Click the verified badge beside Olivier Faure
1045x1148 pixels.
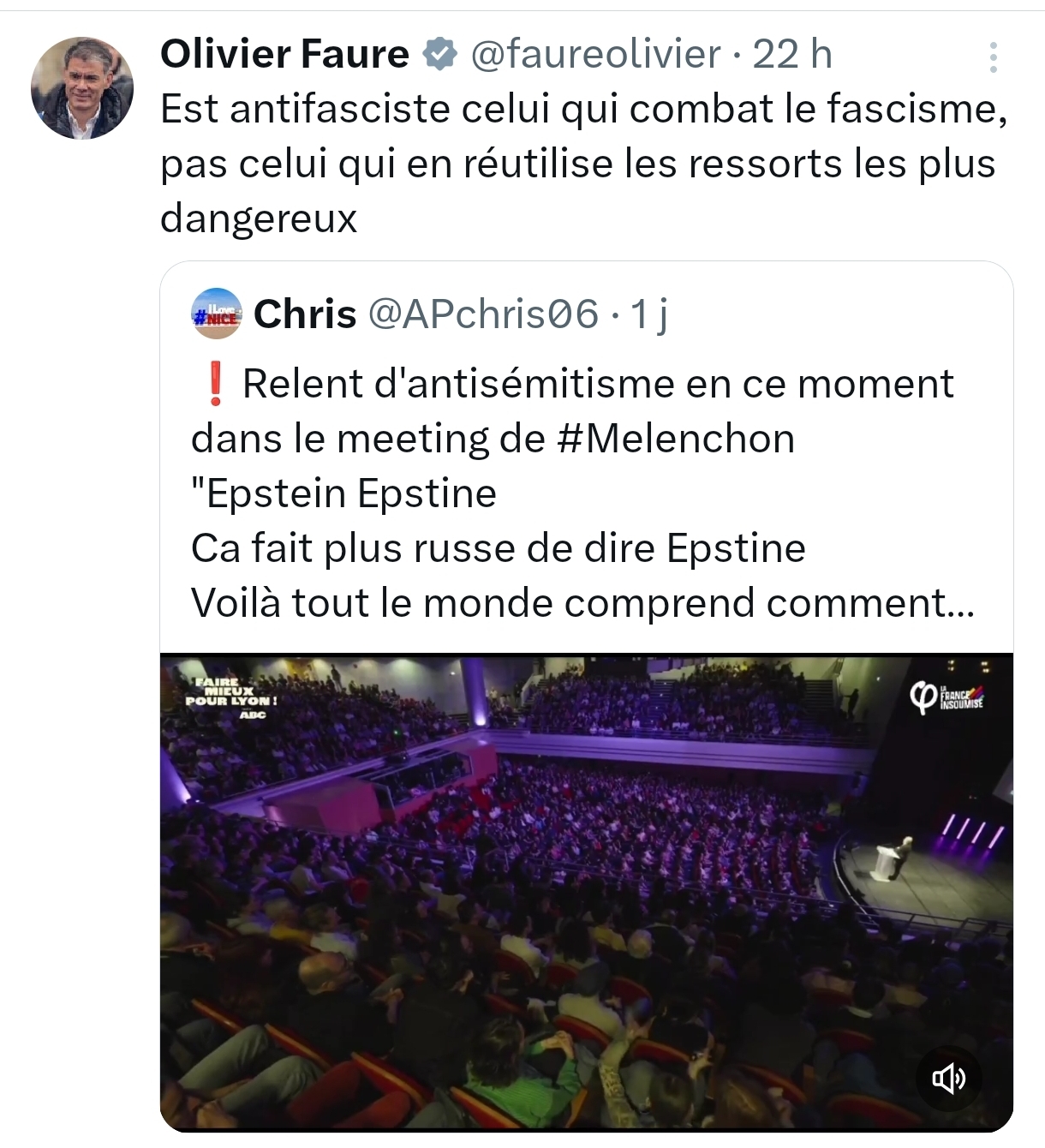440,55
